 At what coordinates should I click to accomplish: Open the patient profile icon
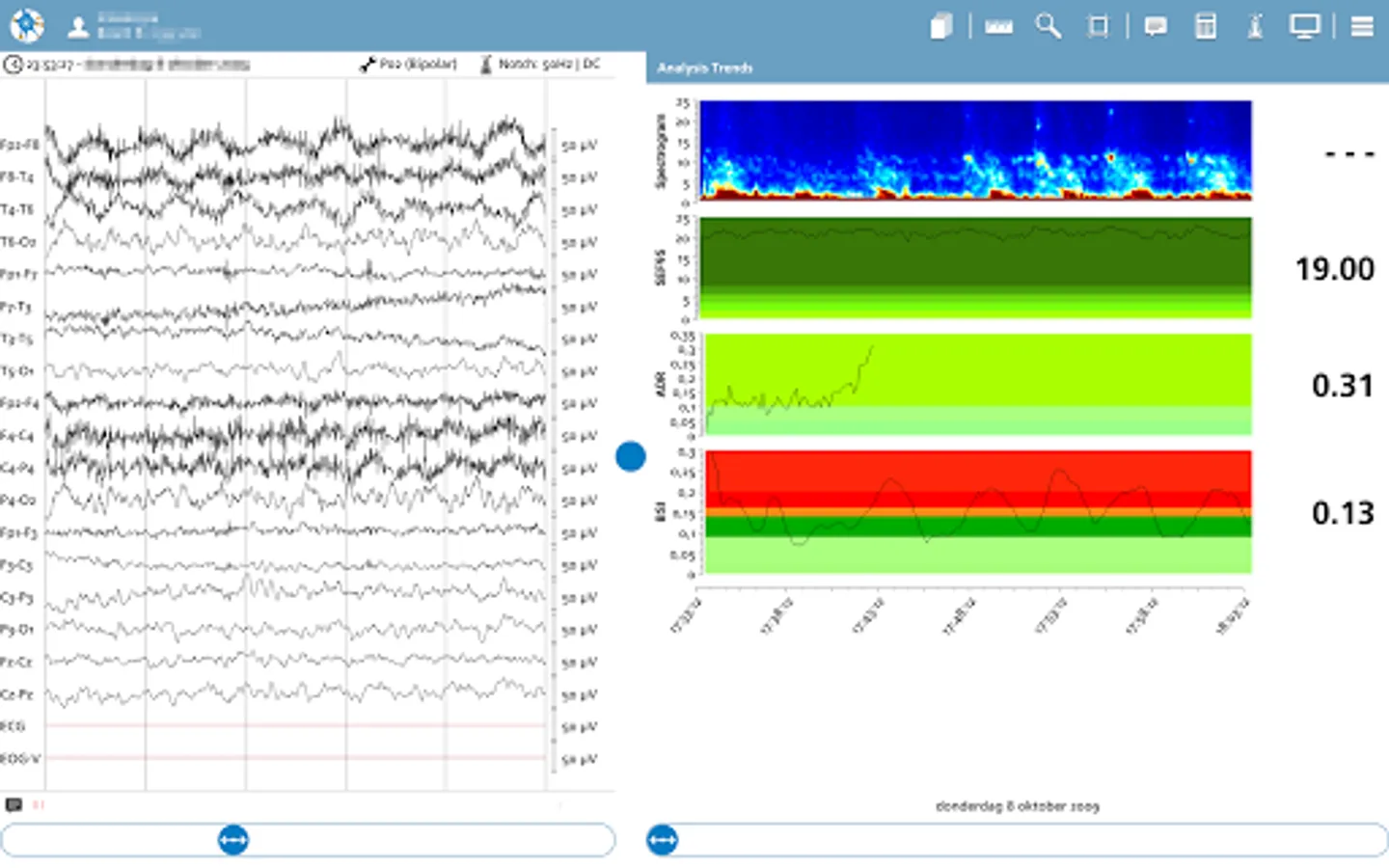tap(78, 27)
